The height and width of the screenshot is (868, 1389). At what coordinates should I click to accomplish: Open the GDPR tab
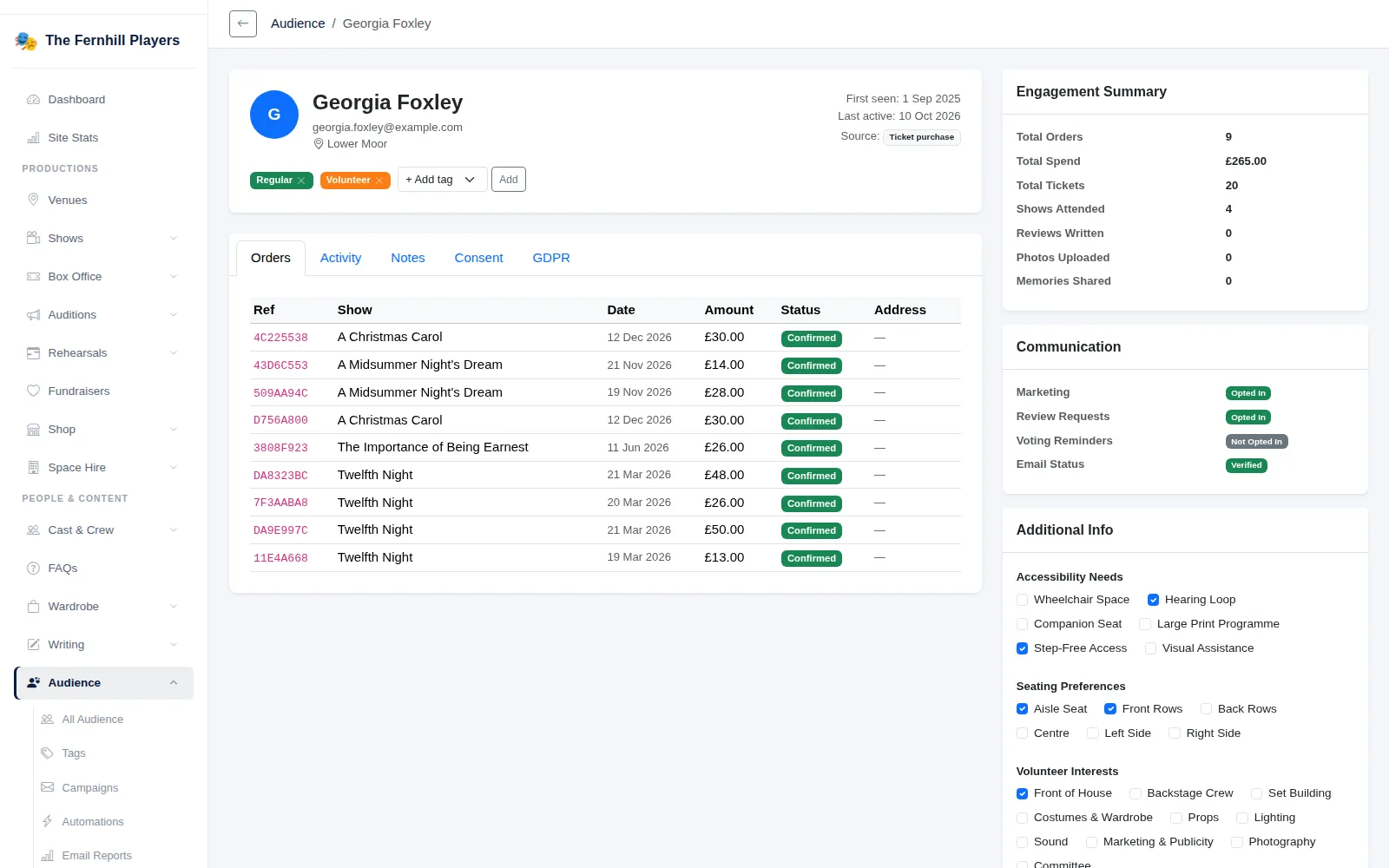point(551,258)
